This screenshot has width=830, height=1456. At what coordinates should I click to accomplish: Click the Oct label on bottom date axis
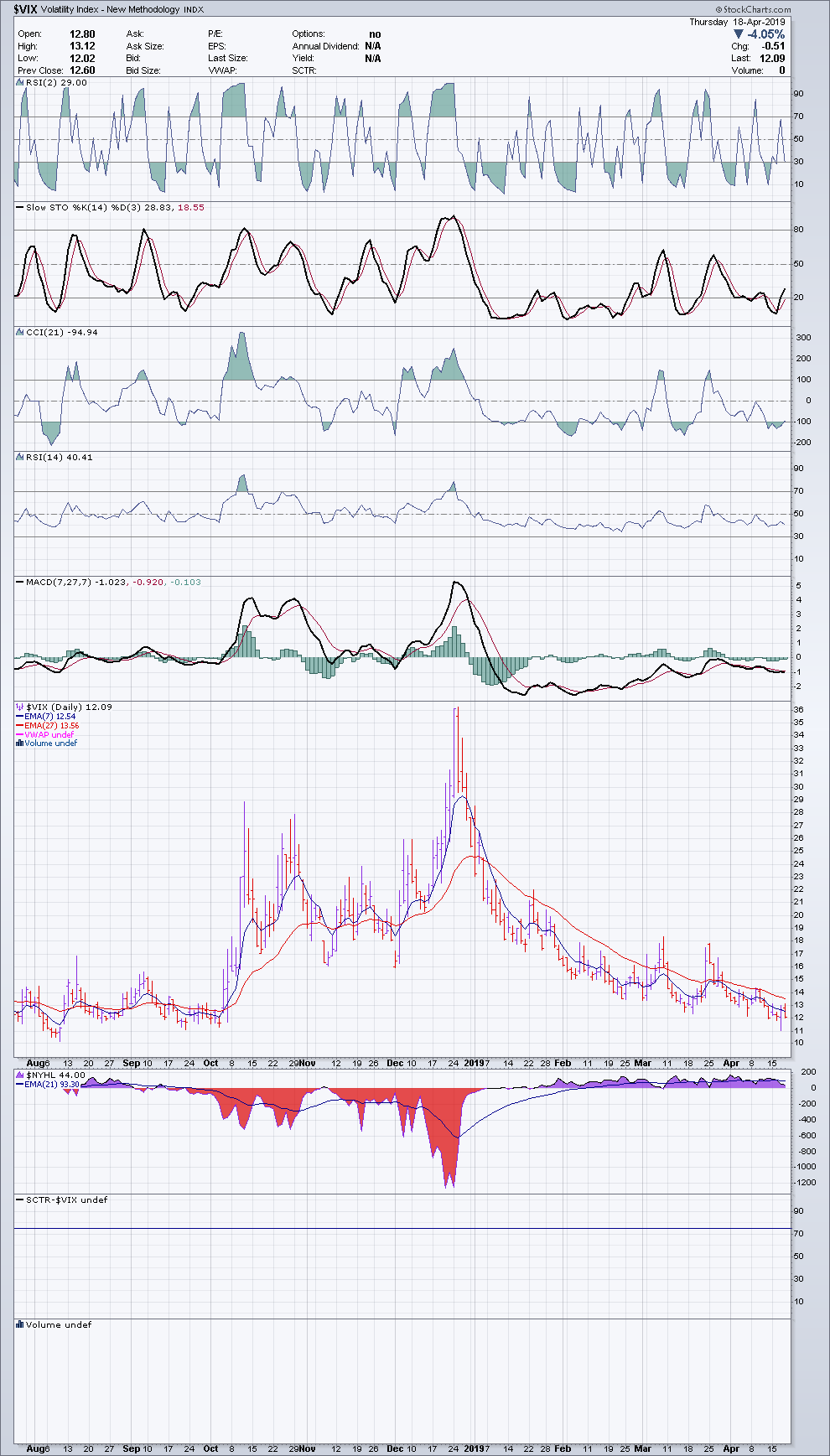tap(211, 1448)
